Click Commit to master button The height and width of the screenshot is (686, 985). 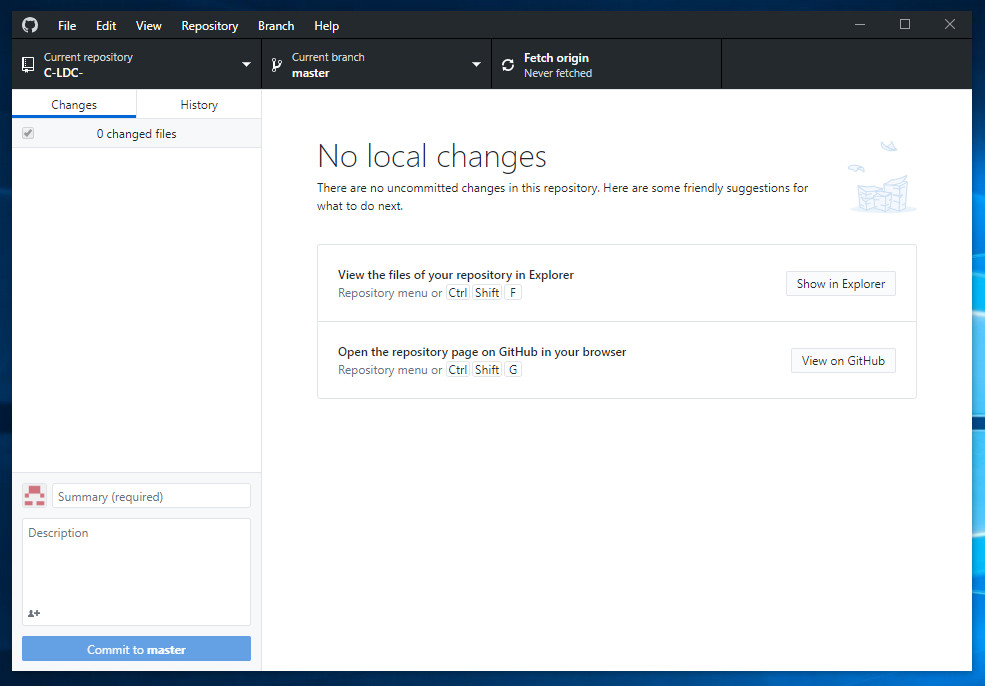point(136,649)
